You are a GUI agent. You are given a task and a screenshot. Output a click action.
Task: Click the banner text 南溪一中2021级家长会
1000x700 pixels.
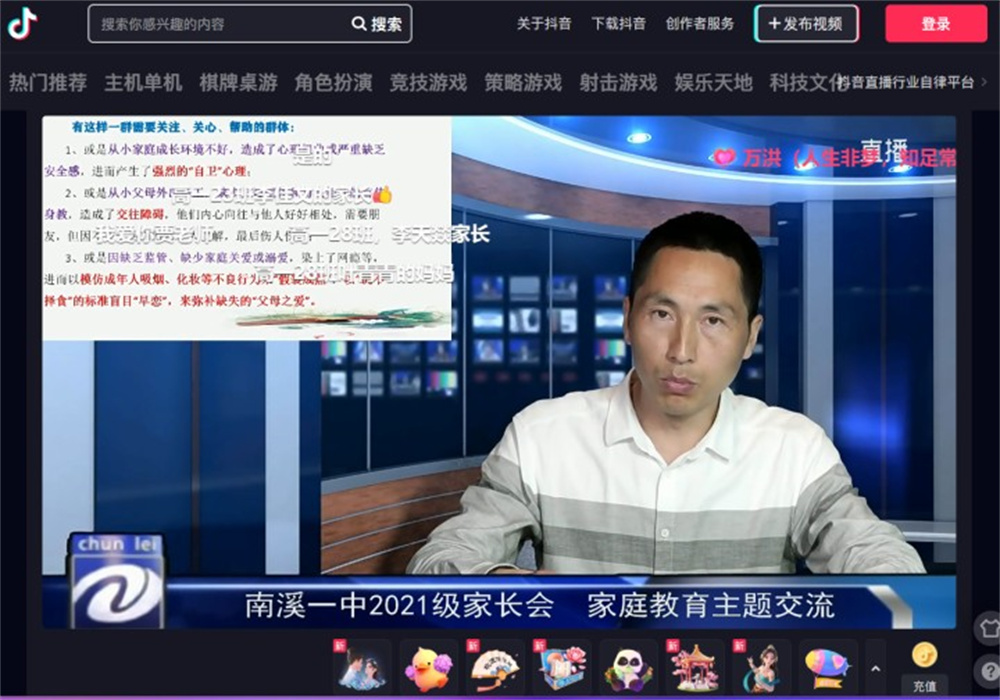coord(399,605)
